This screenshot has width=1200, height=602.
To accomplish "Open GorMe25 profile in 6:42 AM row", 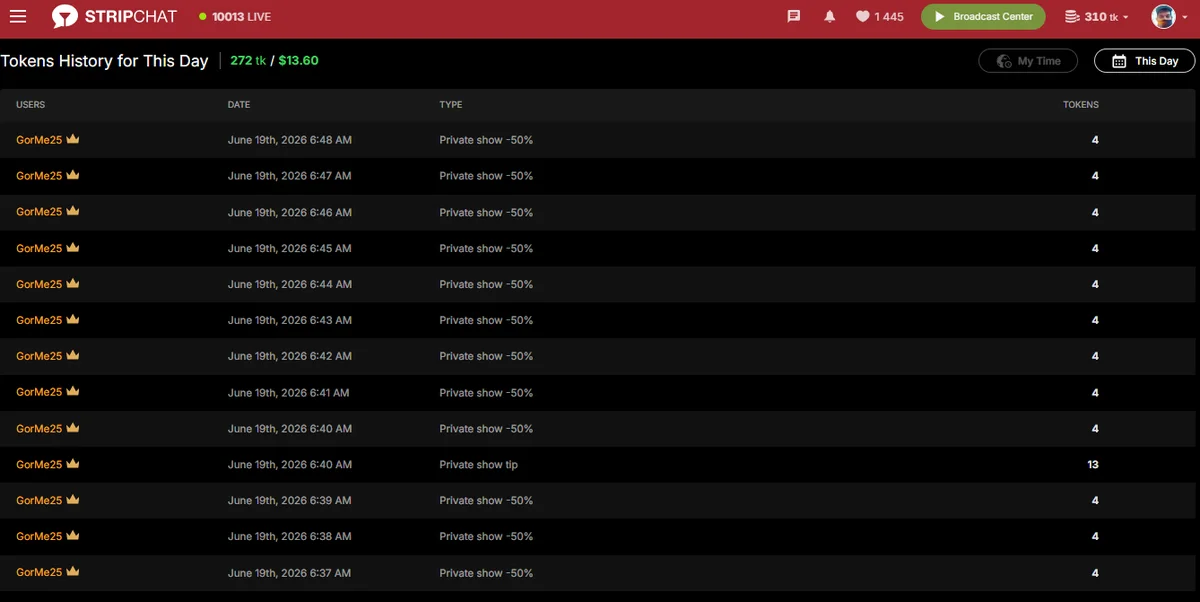I will coord(39,356).
